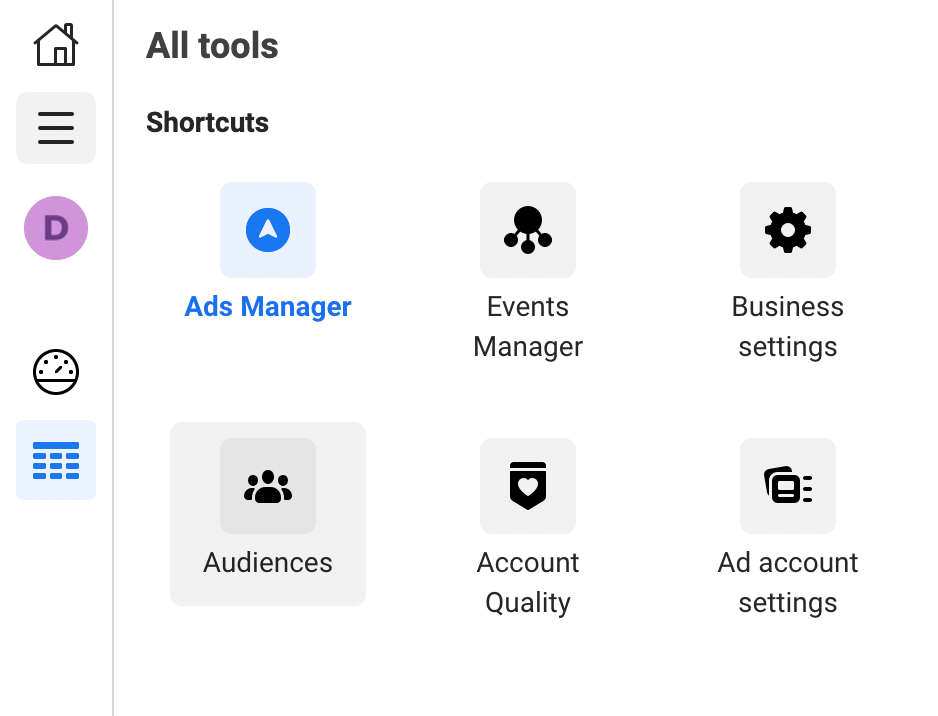The height and width of the screenshot is (716, 938).
Task: Select the highlighted Audiences shortcut tile
Action: click(x=268, y=514)
